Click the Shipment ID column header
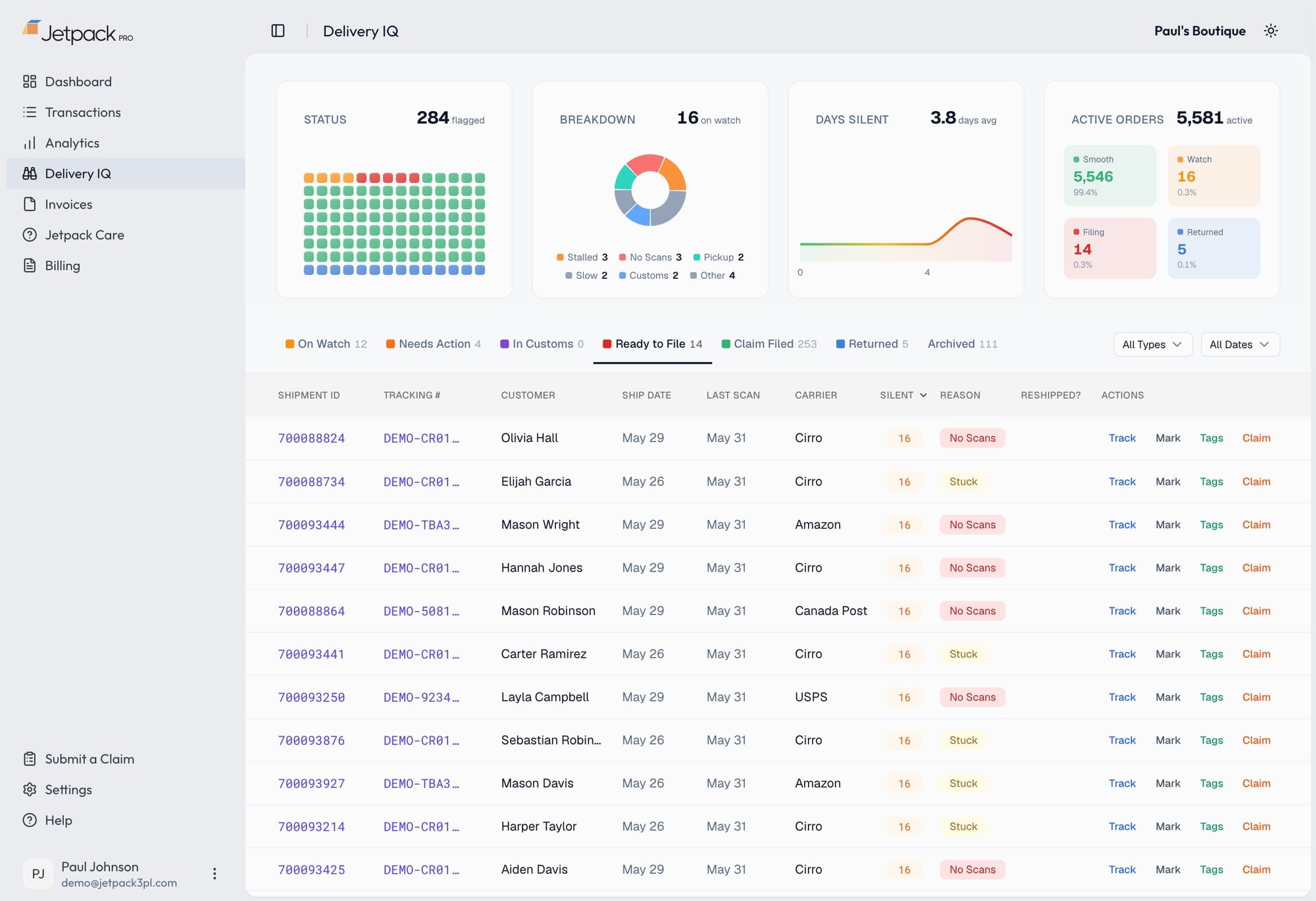 tap(309, 395)
